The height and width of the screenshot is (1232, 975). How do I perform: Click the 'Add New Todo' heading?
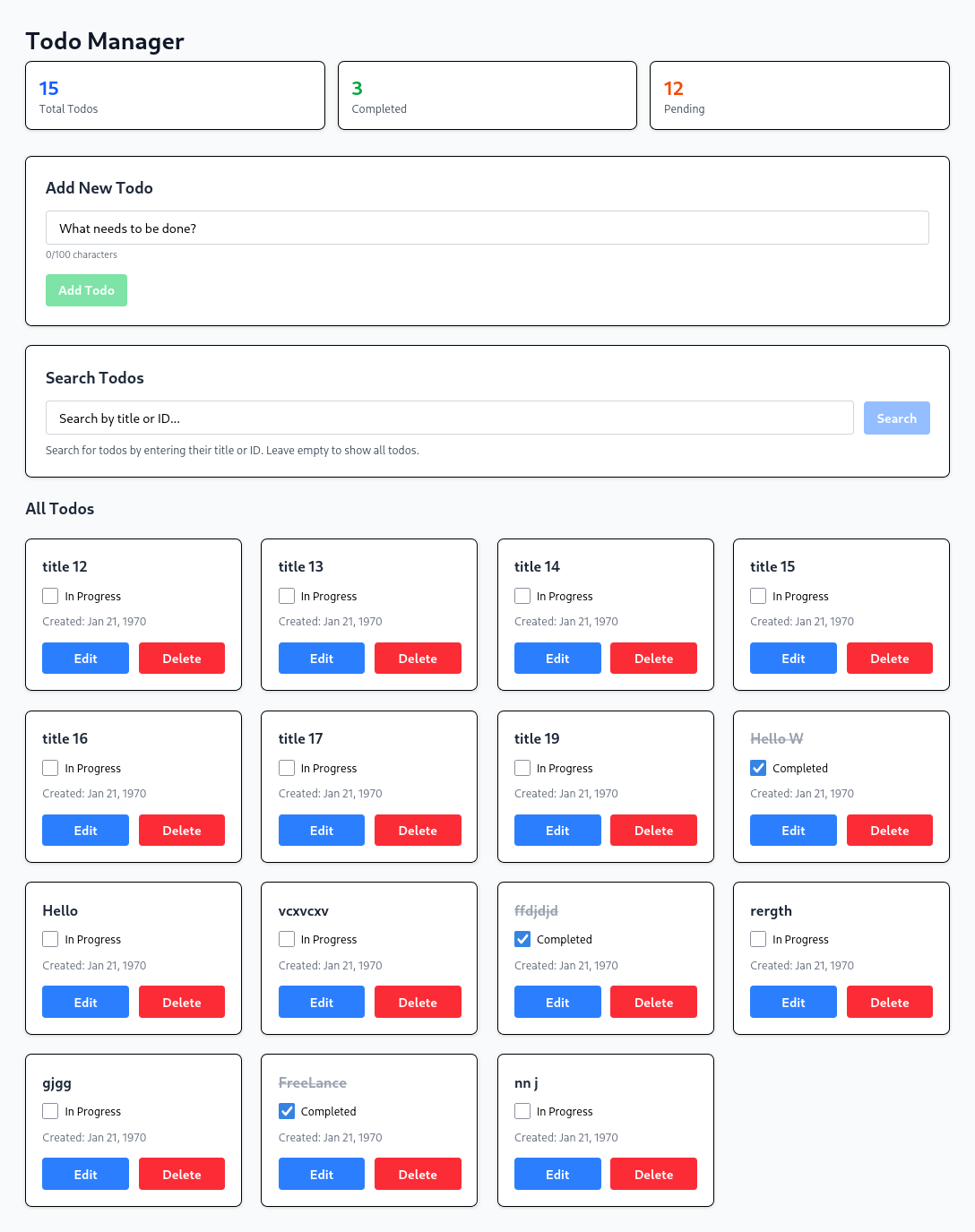[99, 187]
